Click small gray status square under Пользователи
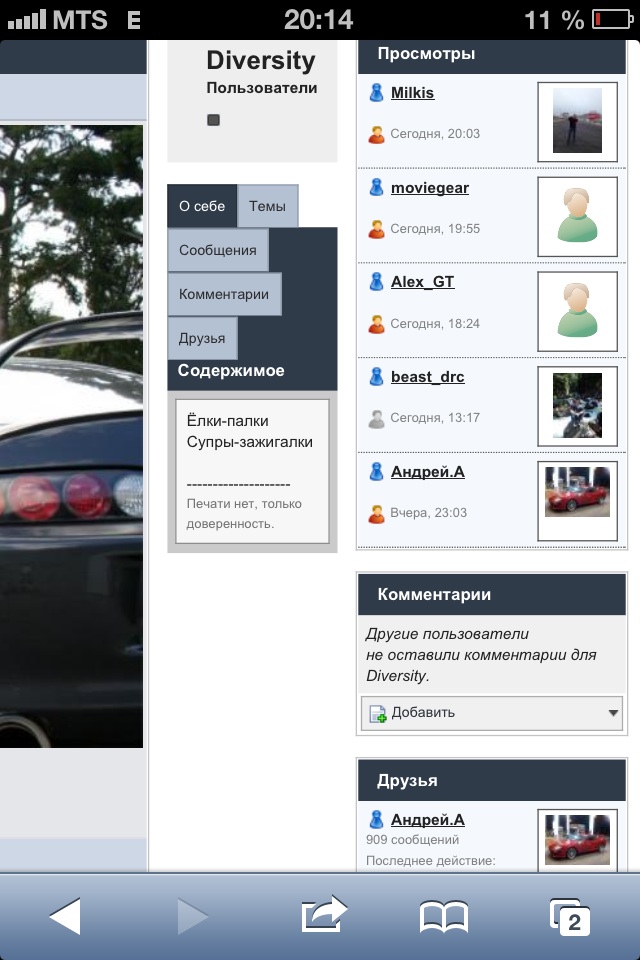The image size is (640, 960). pyautogui.click(x=213, y=120)
